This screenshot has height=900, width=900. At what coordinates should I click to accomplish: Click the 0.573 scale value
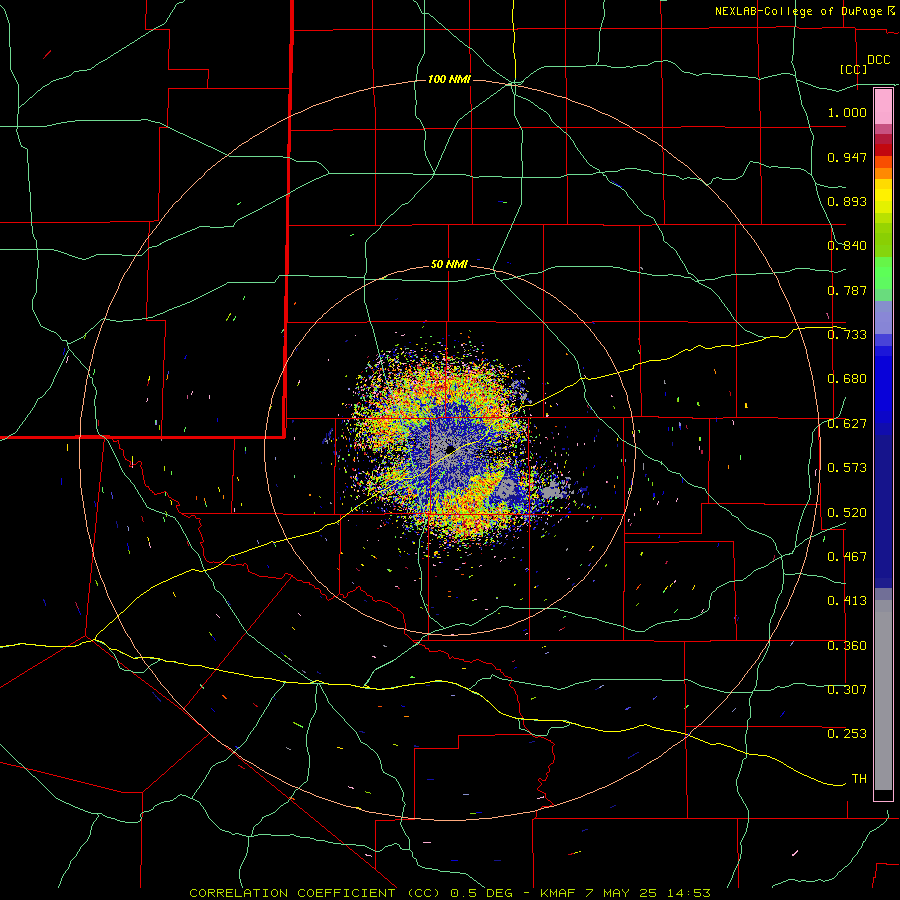pyautogui.click(x=847, y=468)
